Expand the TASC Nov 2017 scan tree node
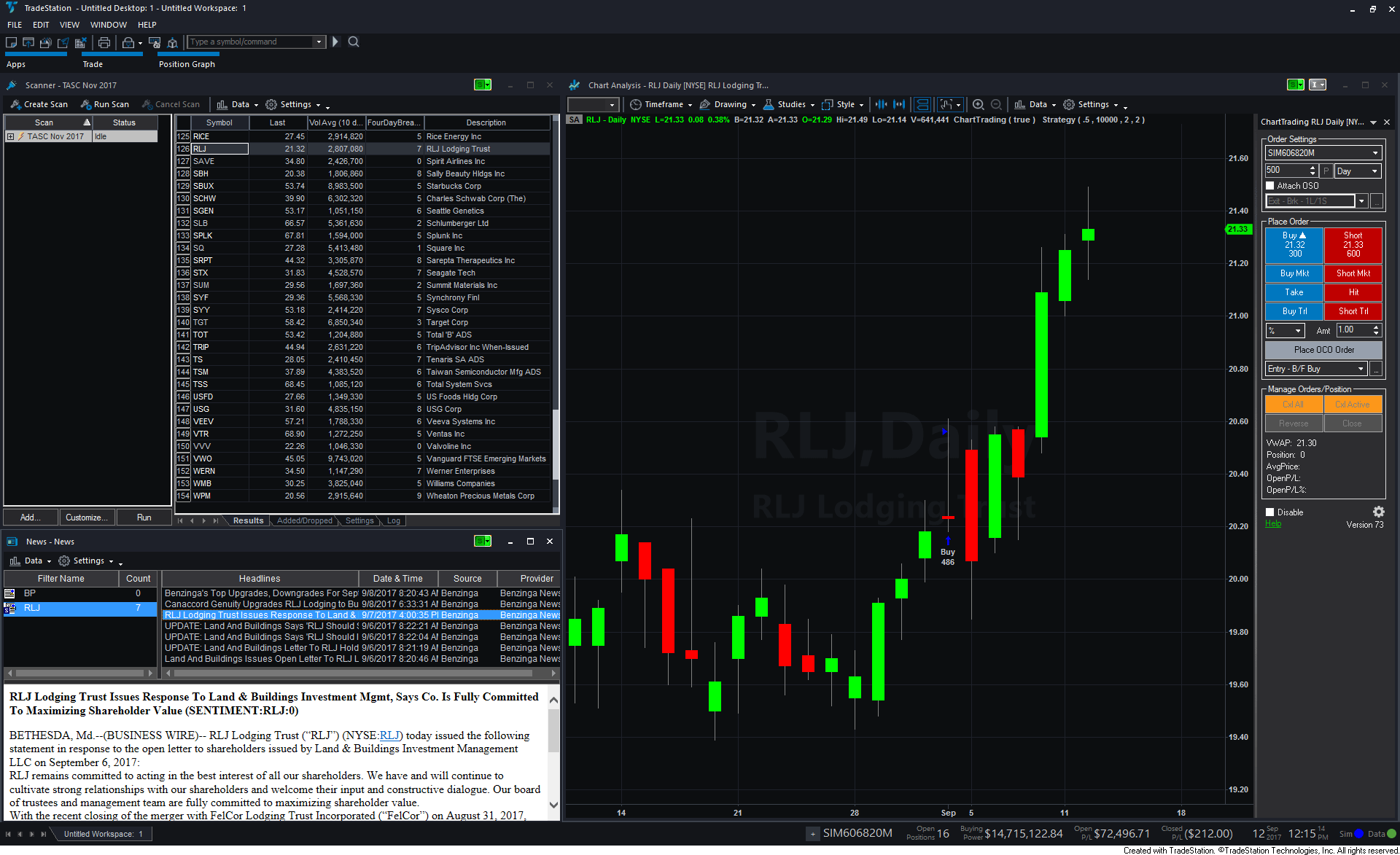The image size is (1400, 855). (x=10, y=136)
